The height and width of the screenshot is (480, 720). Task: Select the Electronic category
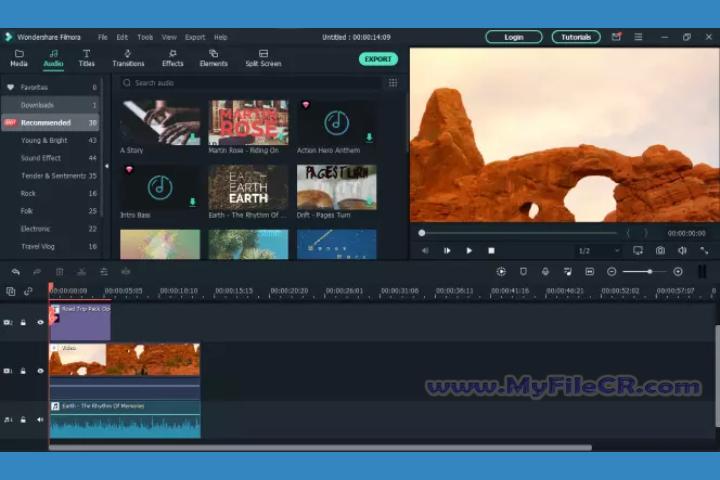coord(51,229)
